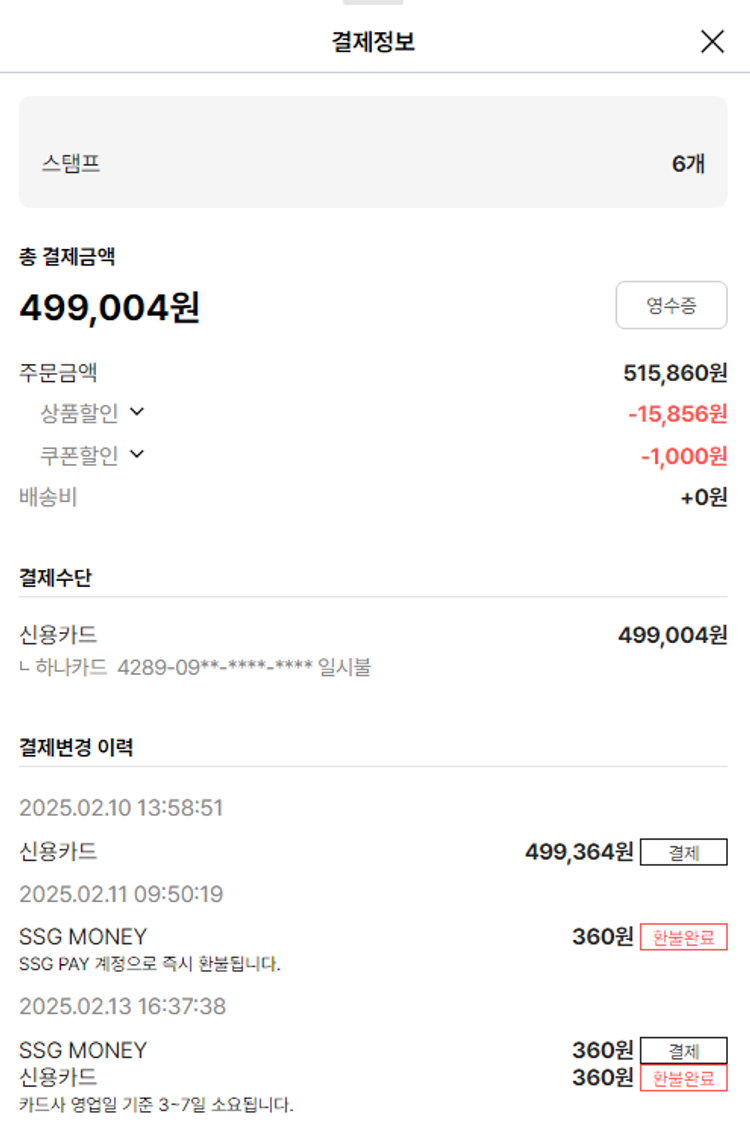Click the 스탬프 label
Image resolution: width=750 pixels, height=1142 pixels.
click(70, 163)
